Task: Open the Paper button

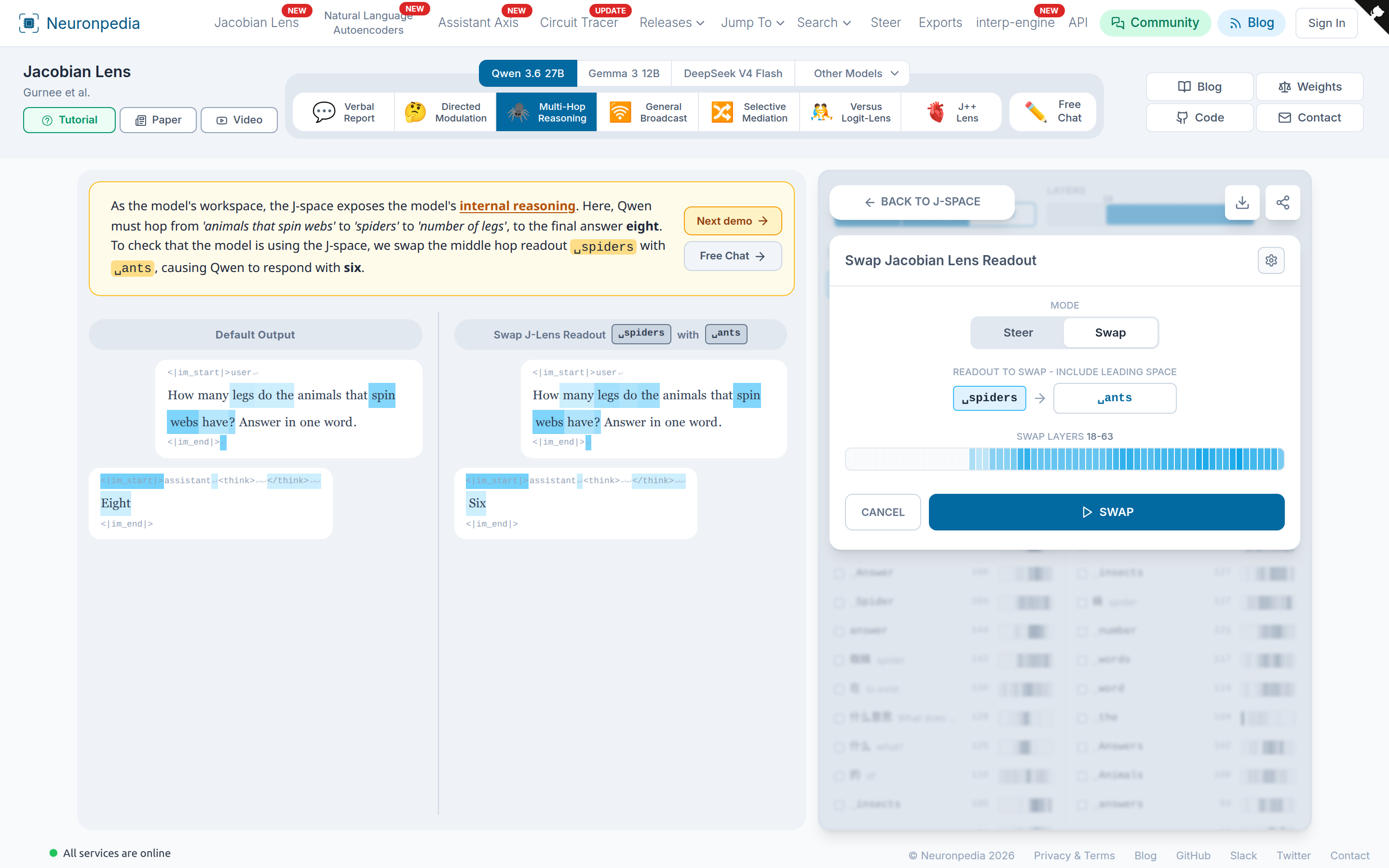Action: (158, 120)
